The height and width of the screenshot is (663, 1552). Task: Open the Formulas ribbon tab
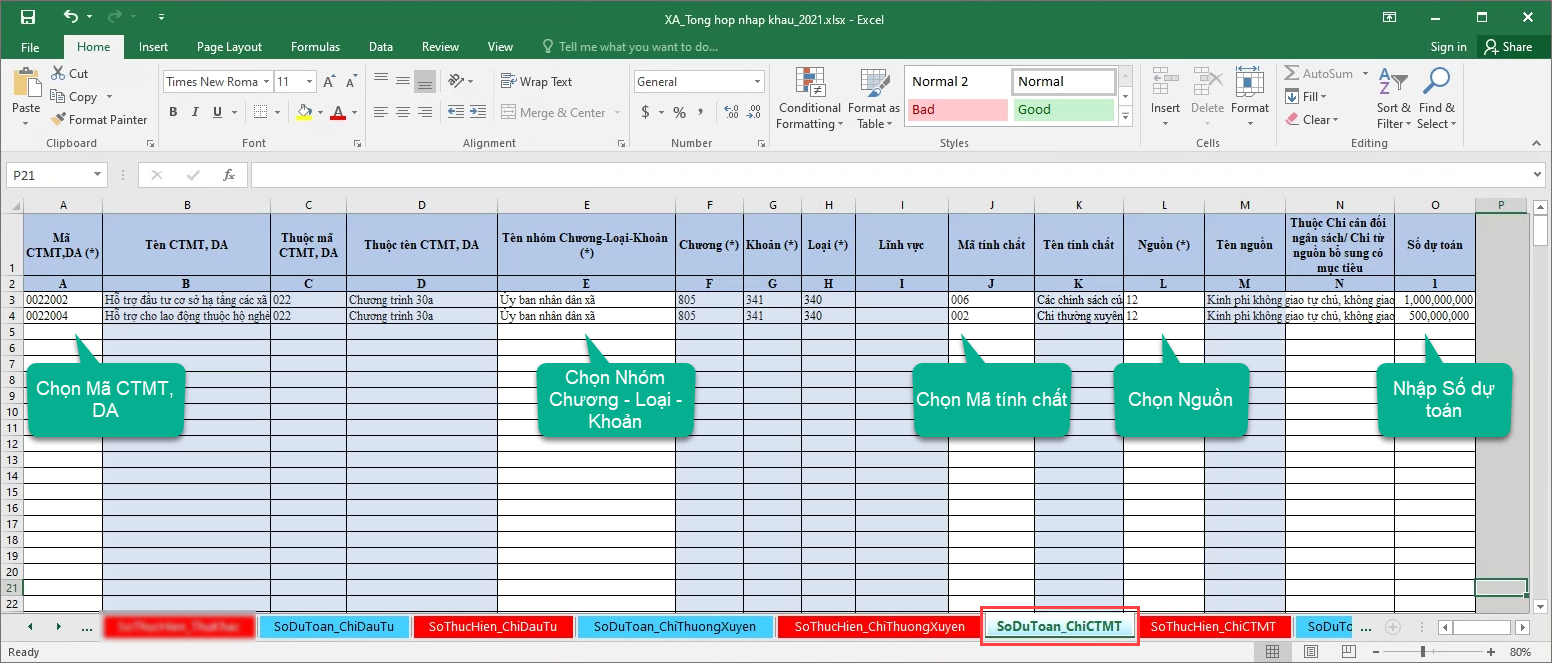315,47
